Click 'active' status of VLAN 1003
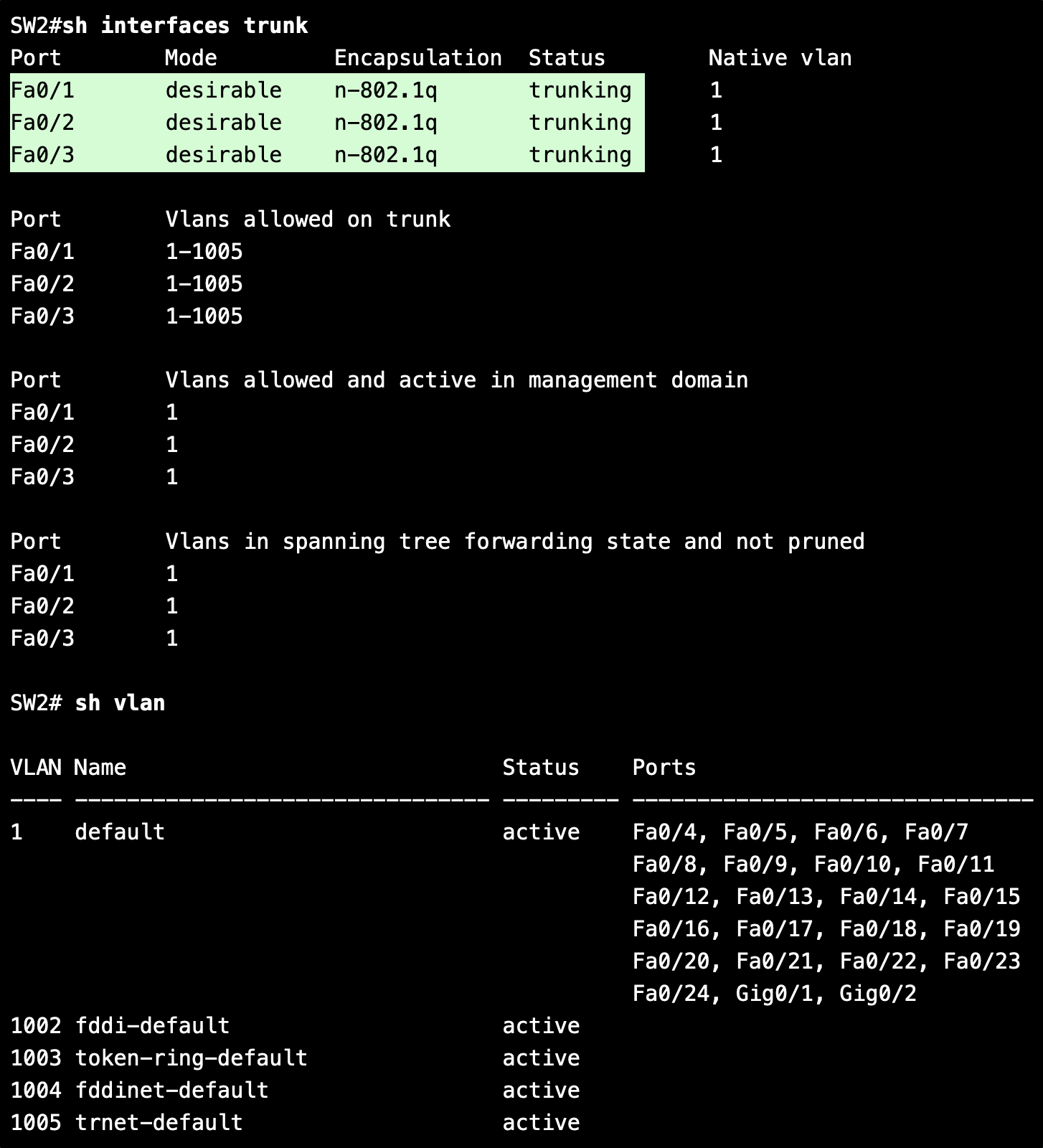 (541, 1058)
